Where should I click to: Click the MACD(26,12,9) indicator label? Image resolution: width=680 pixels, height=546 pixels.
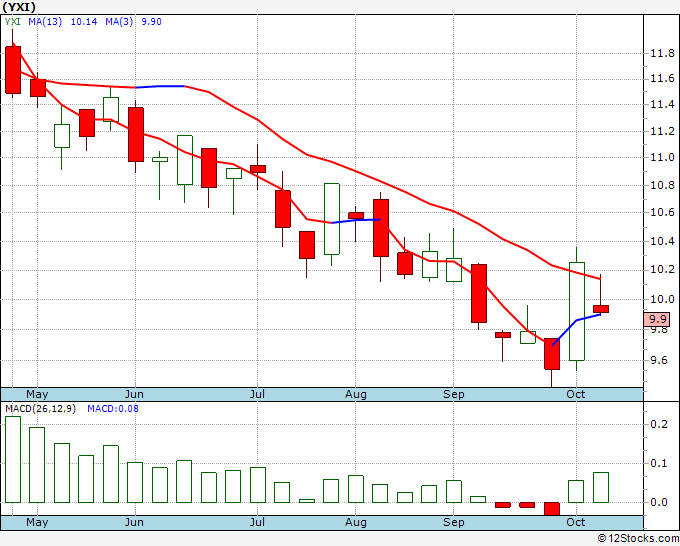click(x=41, y=409)
